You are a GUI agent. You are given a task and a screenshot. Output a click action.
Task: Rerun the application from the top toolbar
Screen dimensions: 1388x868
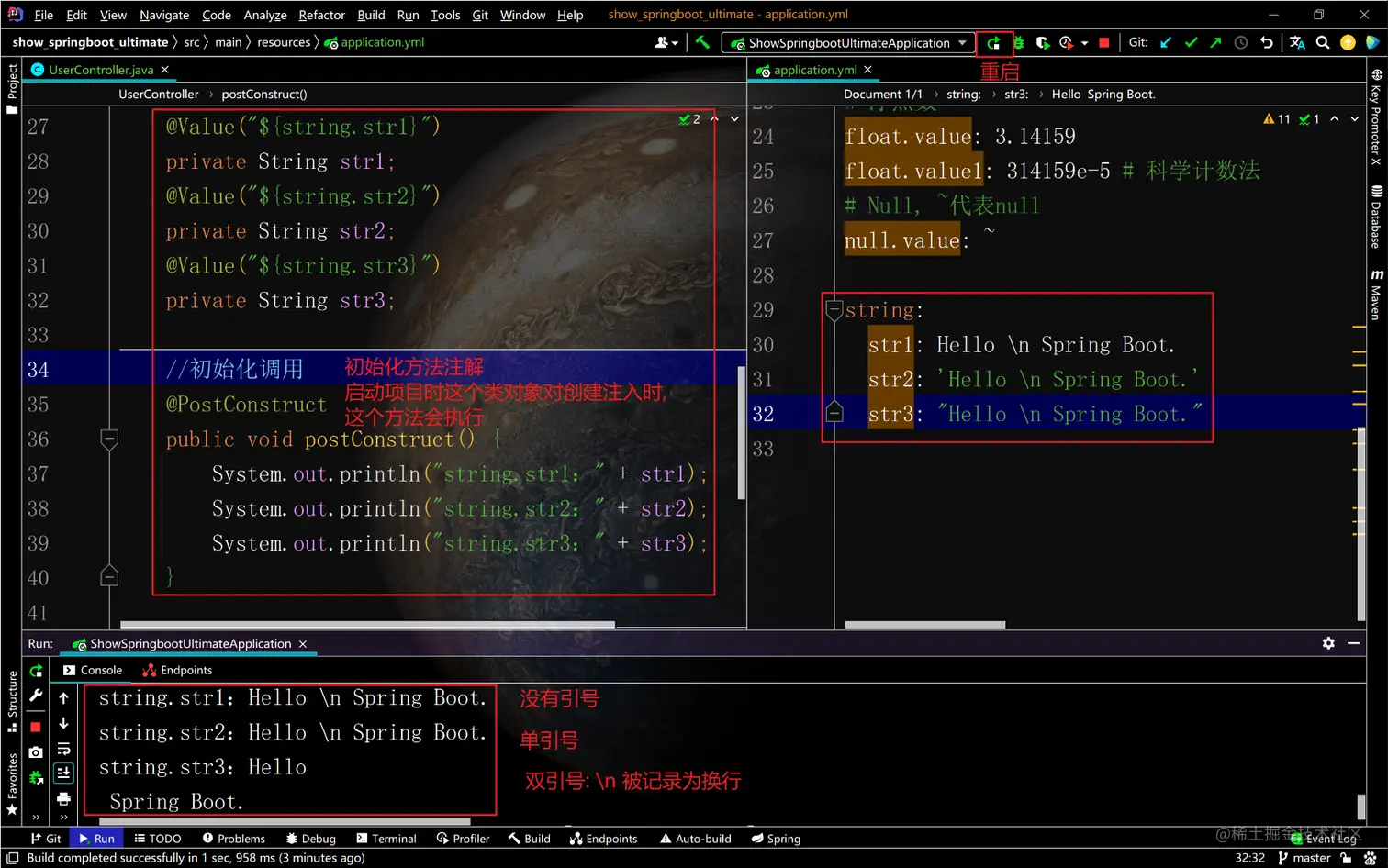[993, 42]
